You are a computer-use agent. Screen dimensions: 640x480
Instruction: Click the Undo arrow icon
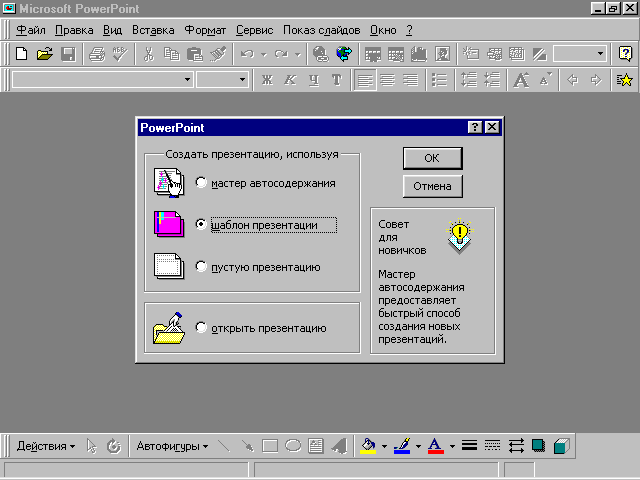coord(247,54)
